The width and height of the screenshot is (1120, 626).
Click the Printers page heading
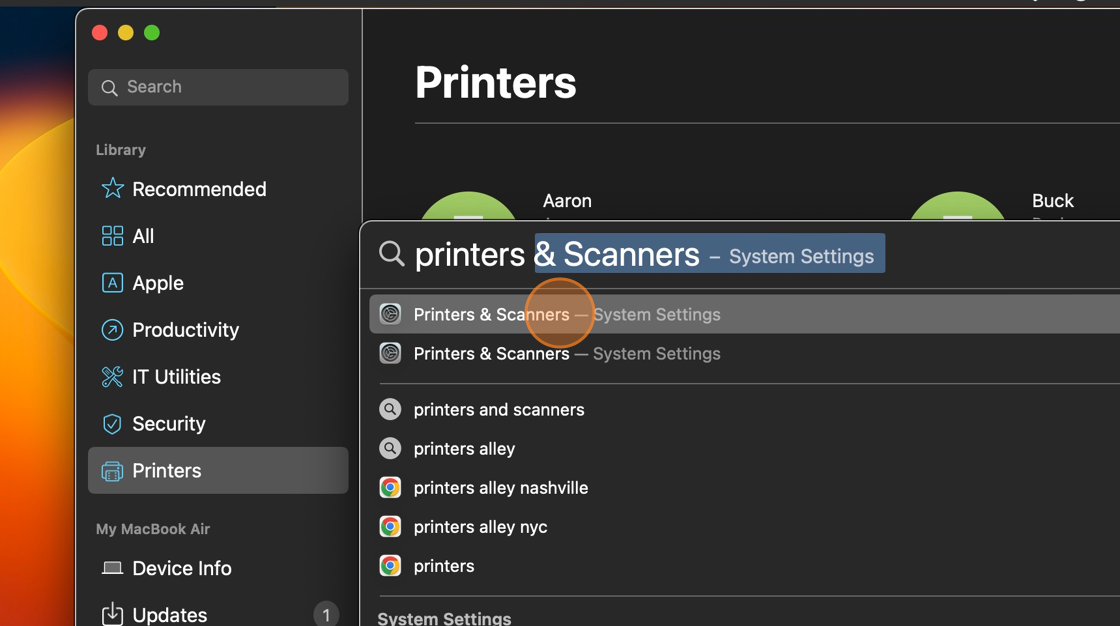point(496,83)
